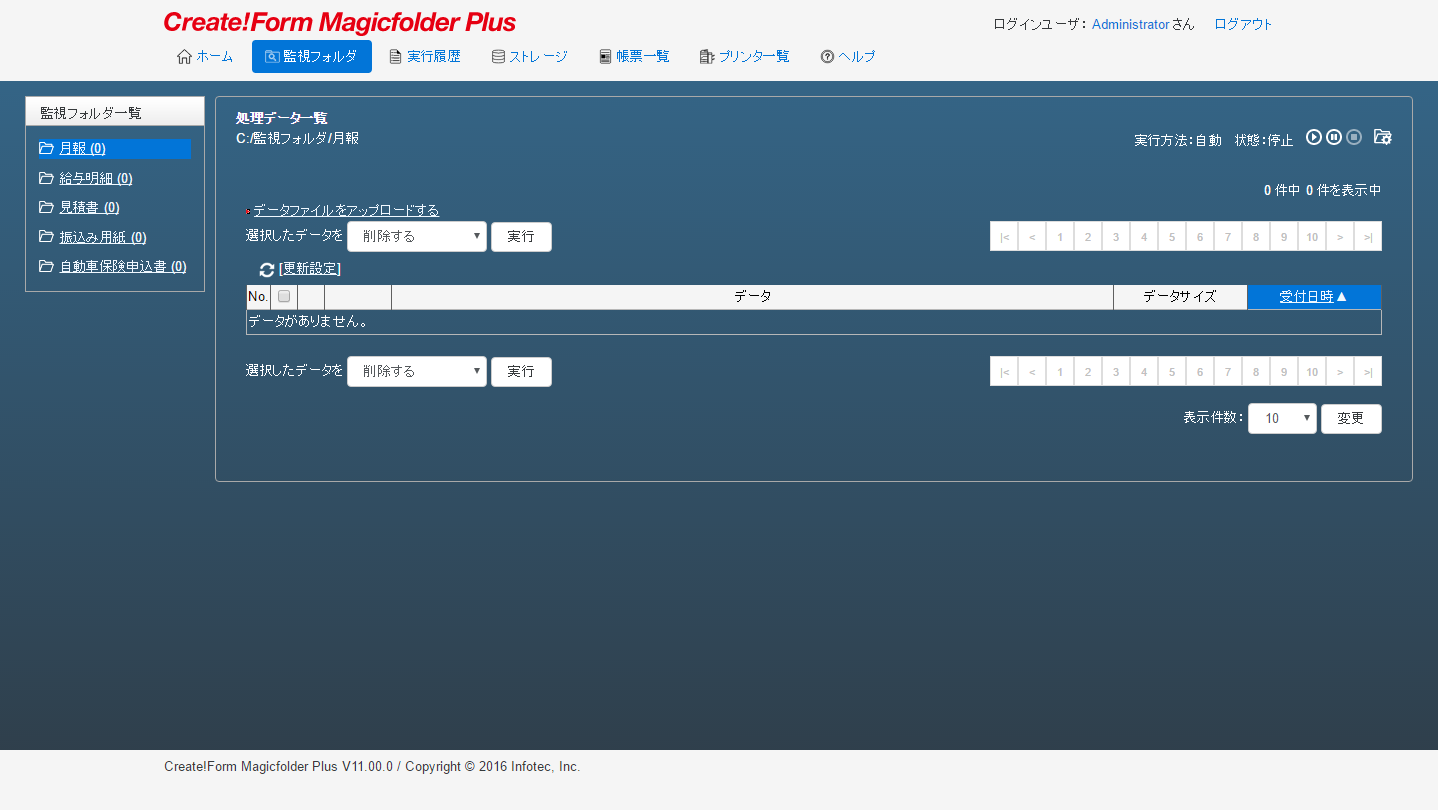Sort by 受付日時 column header
This screenshot has width=1438, height=810.
(1314, 297)
